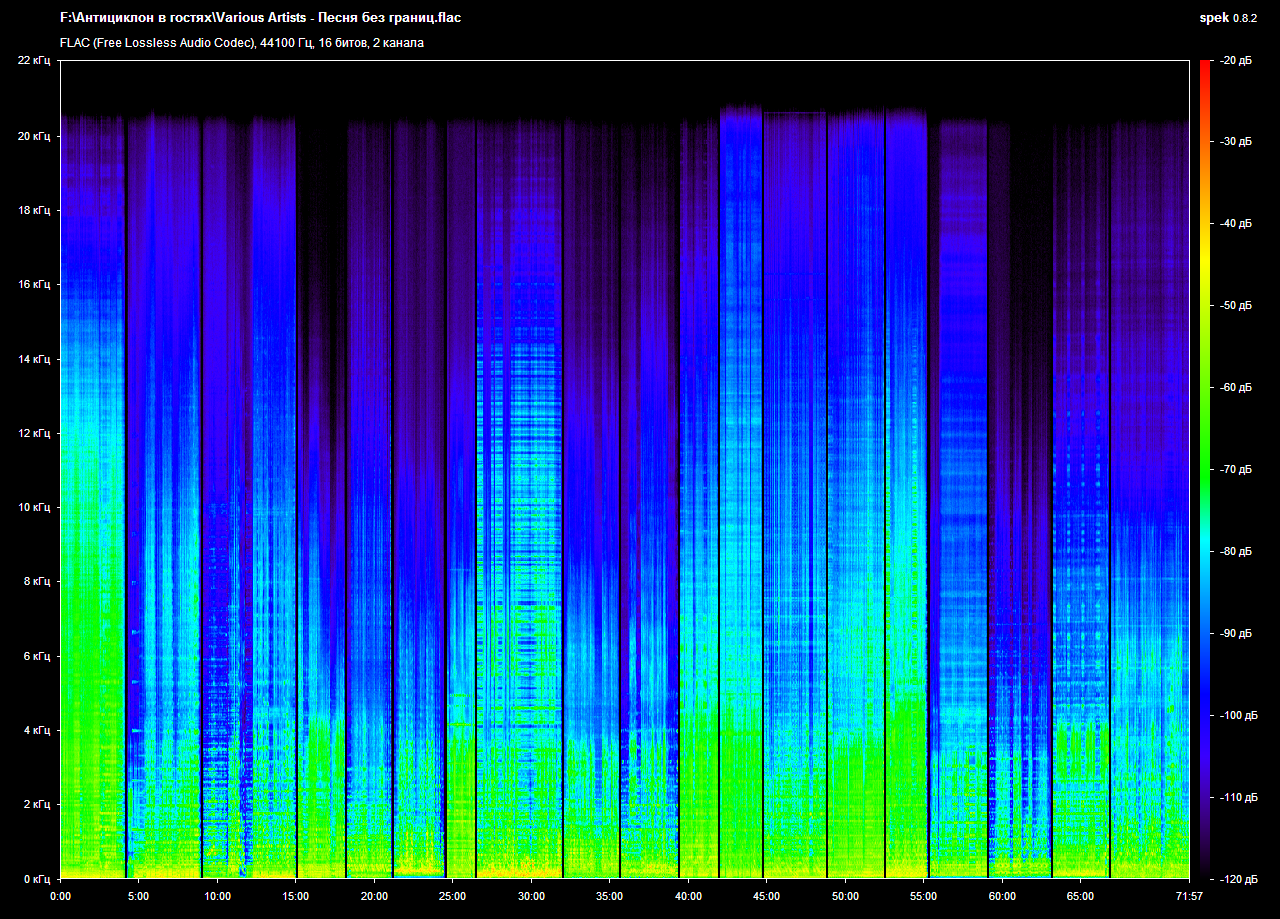1280x919 pixels.
Task: Click the file path title at top
Action: pyautogui.click(x=260, y=18)
